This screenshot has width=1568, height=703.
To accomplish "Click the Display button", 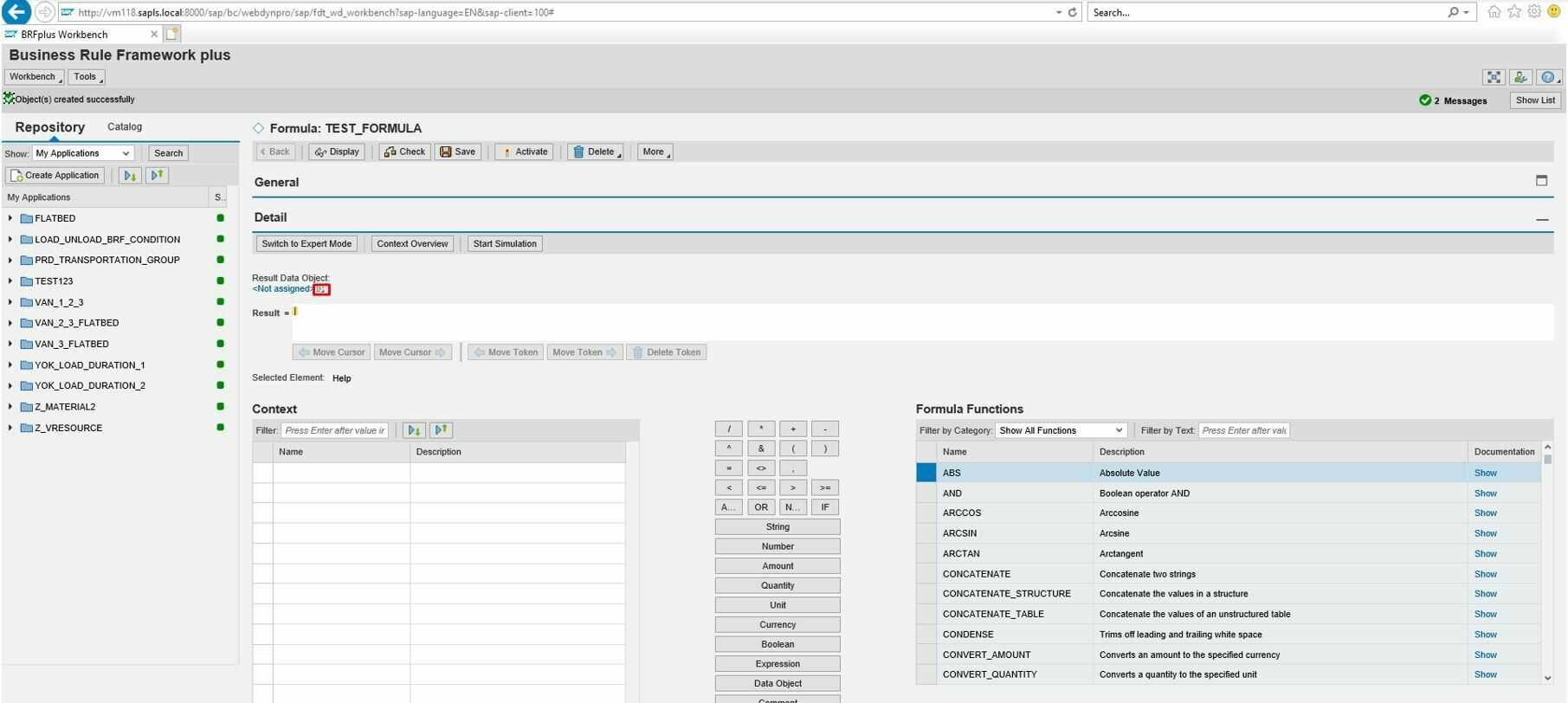I will coord(337,152).
